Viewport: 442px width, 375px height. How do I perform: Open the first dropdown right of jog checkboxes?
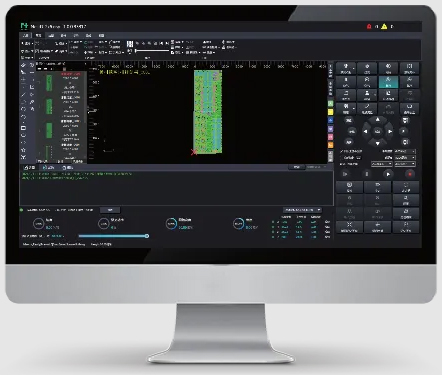click(405, 151)
